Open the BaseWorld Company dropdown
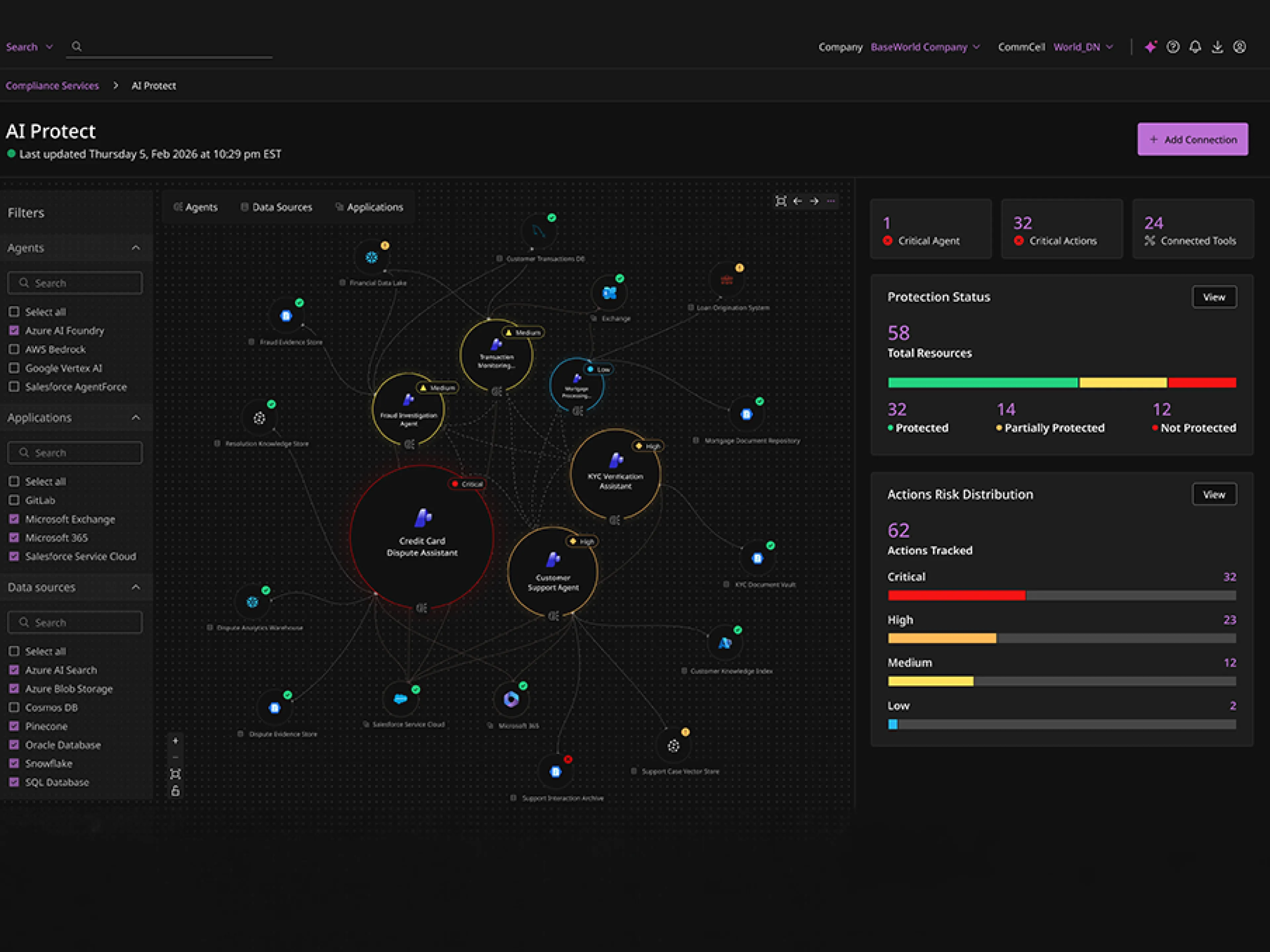Image resolution: width=1270 pixels, height=952 pixels. pyautogui.click(x=925, y=47)
